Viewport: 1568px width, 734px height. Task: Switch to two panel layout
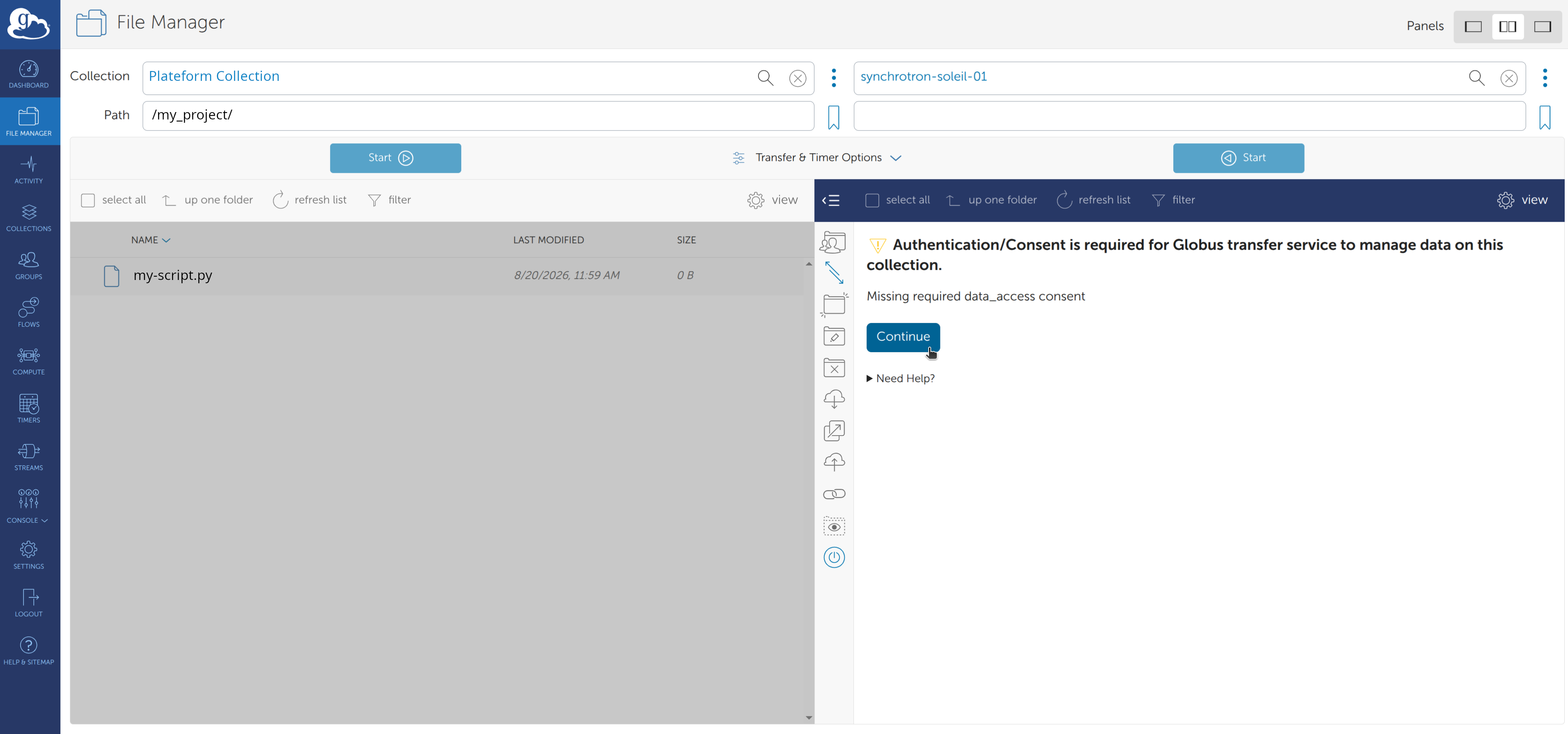point(1508,26)
